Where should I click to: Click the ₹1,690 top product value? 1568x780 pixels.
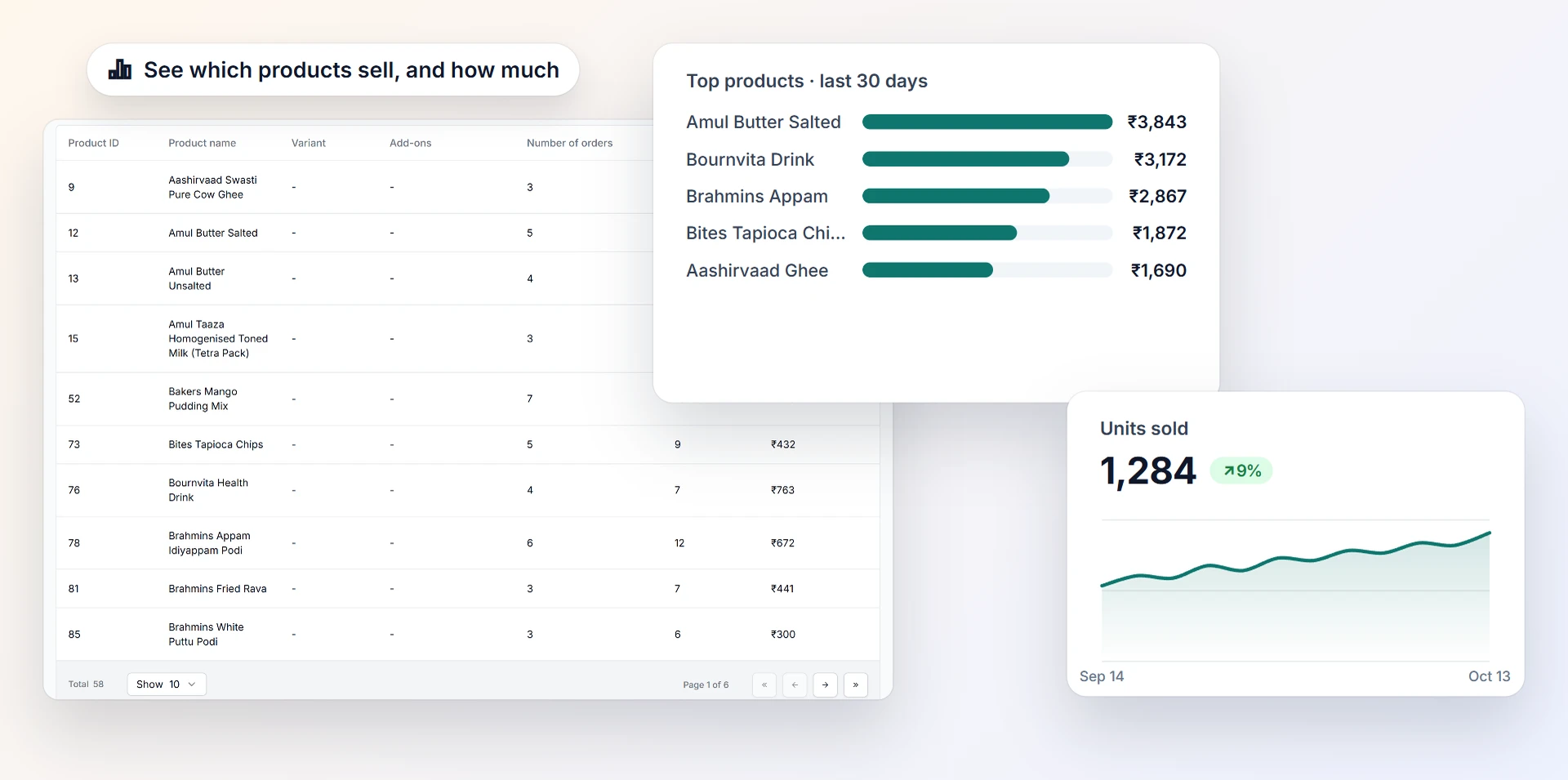tap(1158, 270)
